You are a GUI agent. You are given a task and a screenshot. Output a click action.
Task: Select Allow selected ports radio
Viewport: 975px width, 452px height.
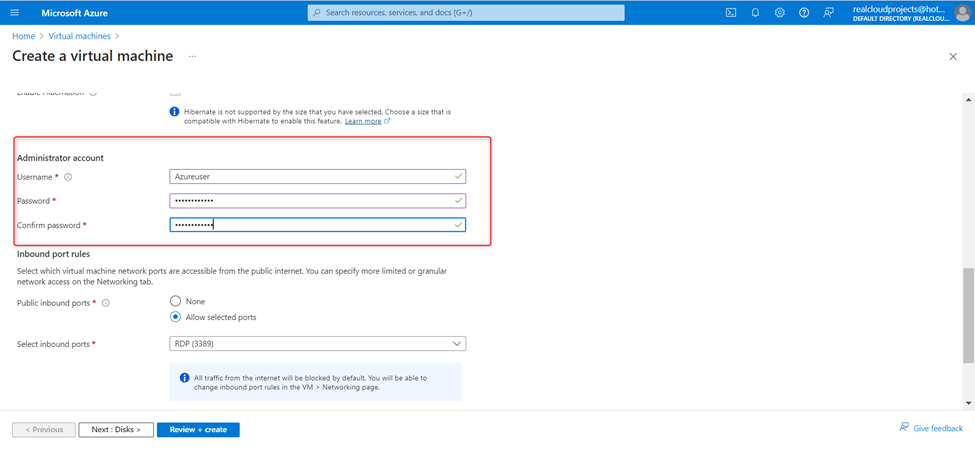click(x=175, y=316)
